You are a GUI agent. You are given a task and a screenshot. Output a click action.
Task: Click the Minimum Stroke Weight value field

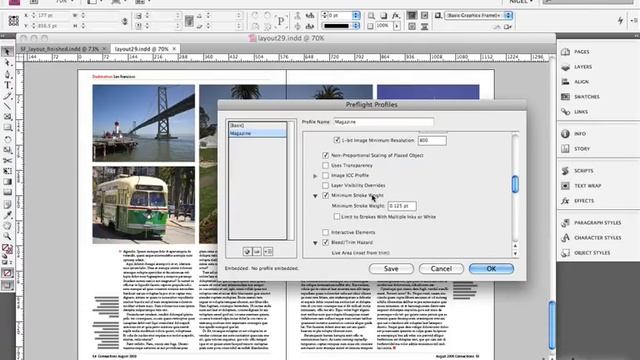(402, 206)
